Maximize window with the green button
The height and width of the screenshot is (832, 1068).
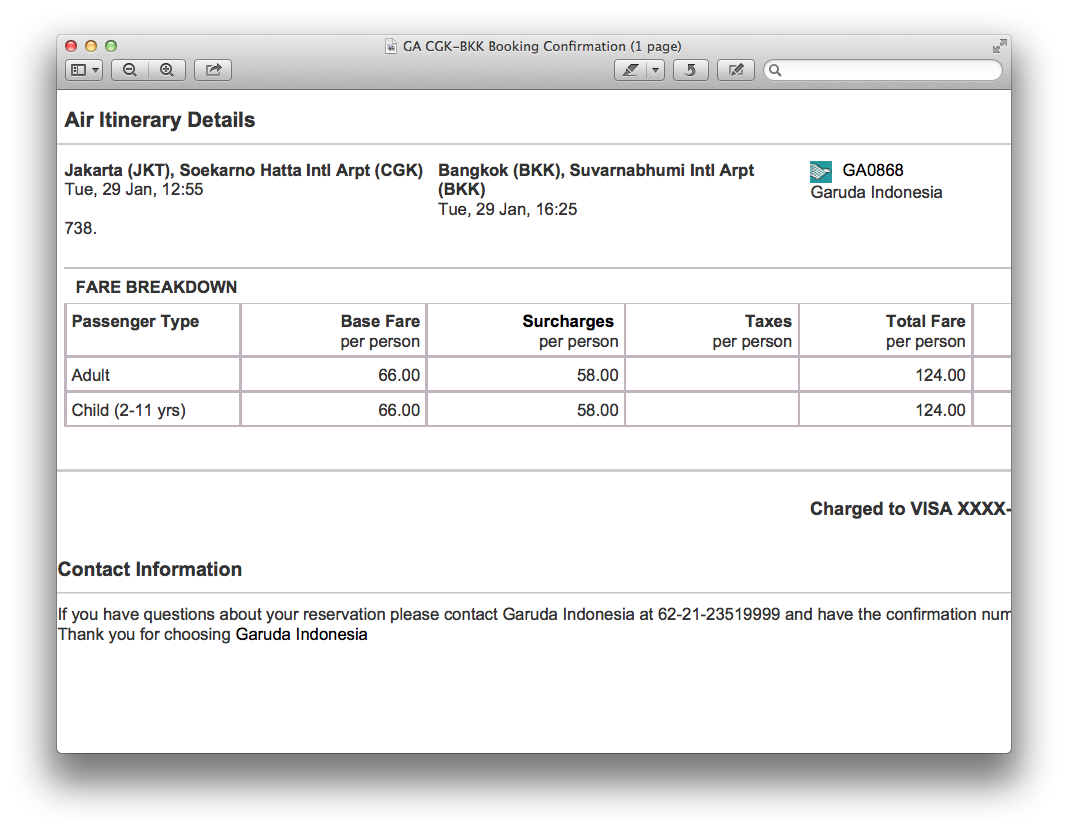[110, 46]
